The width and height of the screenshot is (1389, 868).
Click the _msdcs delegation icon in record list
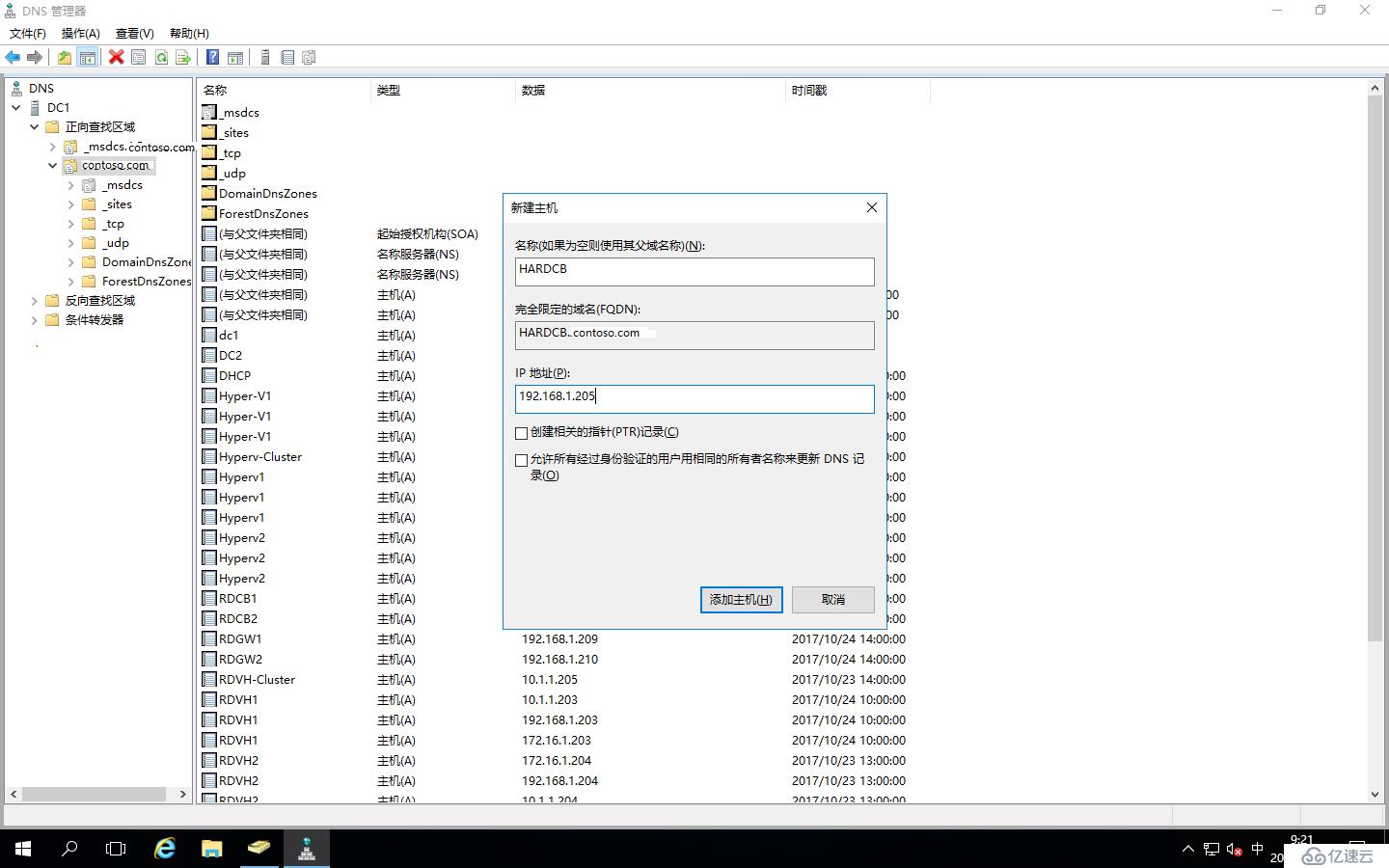pos(209,112)
